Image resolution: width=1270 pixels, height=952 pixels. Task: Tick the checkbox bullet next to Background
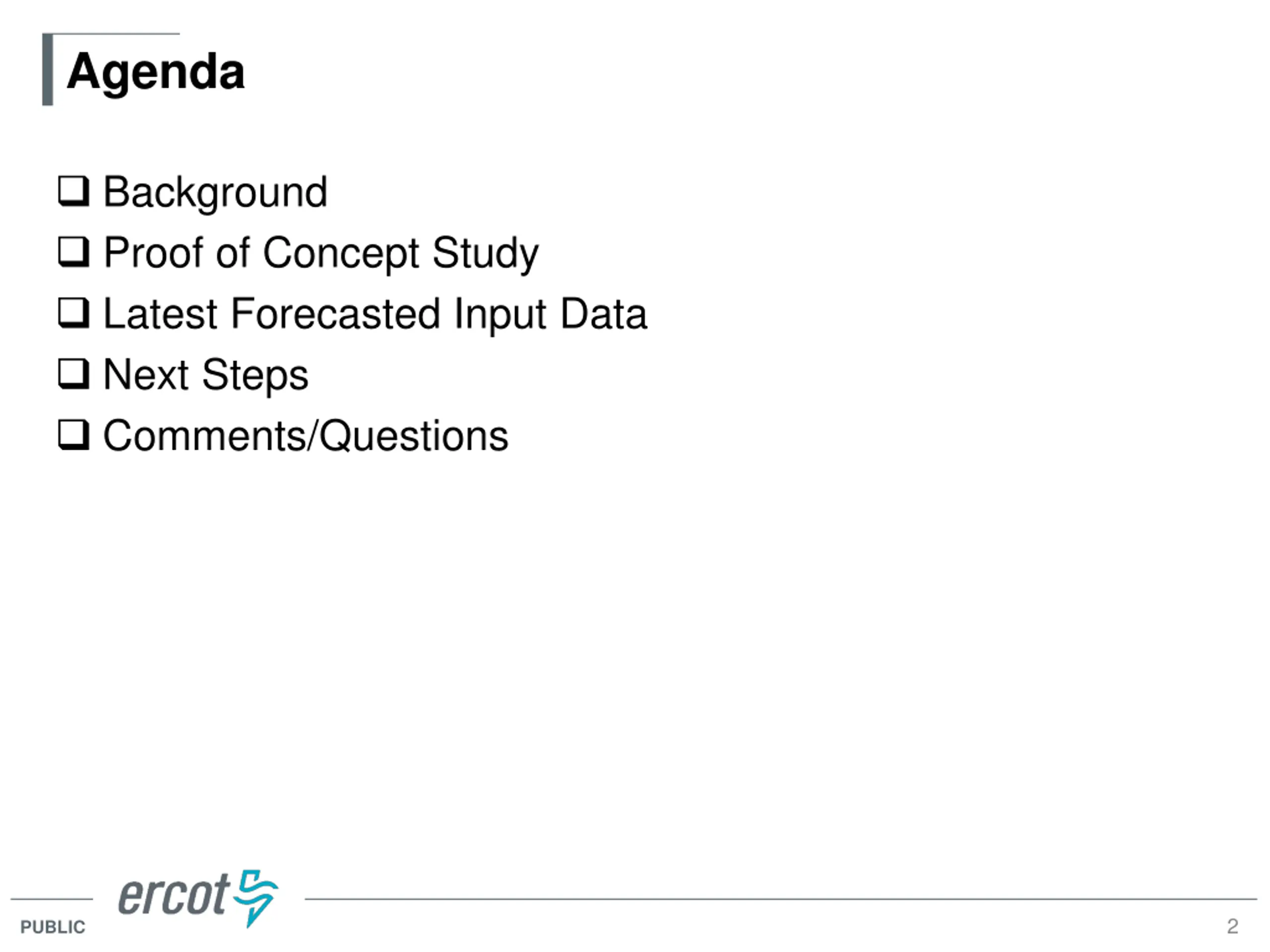click(x=74, y=191)
